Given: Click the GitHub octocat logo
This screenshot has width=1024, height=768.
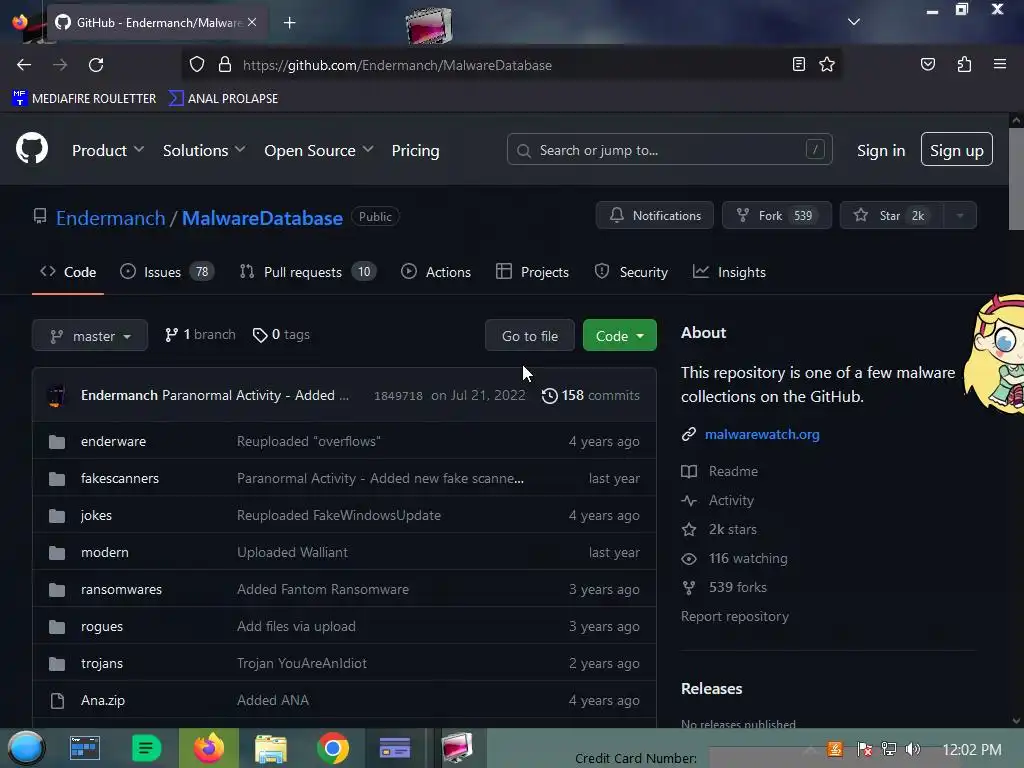Looking at the screenshot, I should click(32, 149).
